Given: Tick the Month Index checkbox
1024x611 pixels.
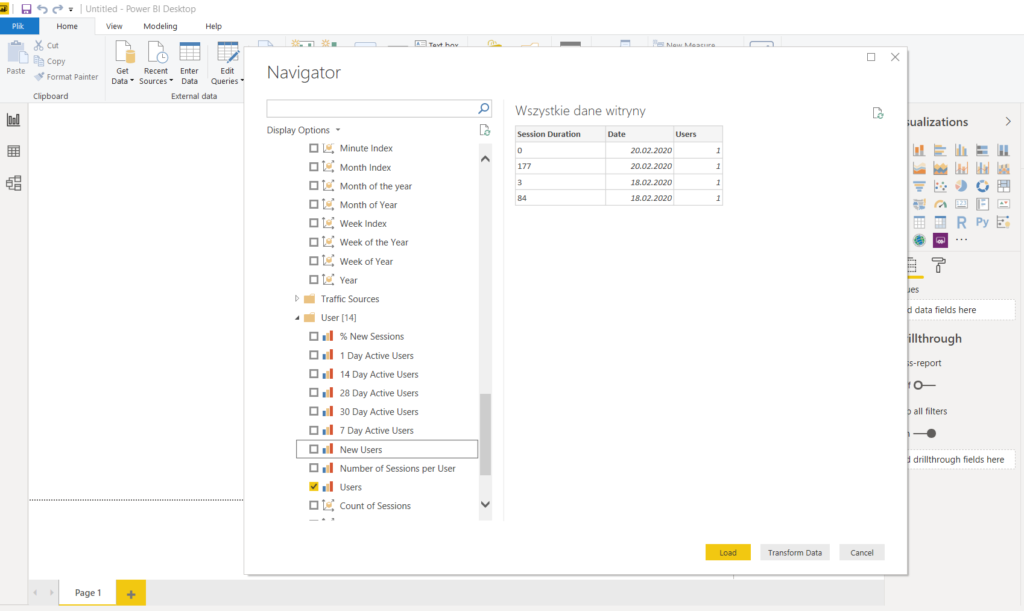Looking at the screenshot, I should click(x=313, y=167).
